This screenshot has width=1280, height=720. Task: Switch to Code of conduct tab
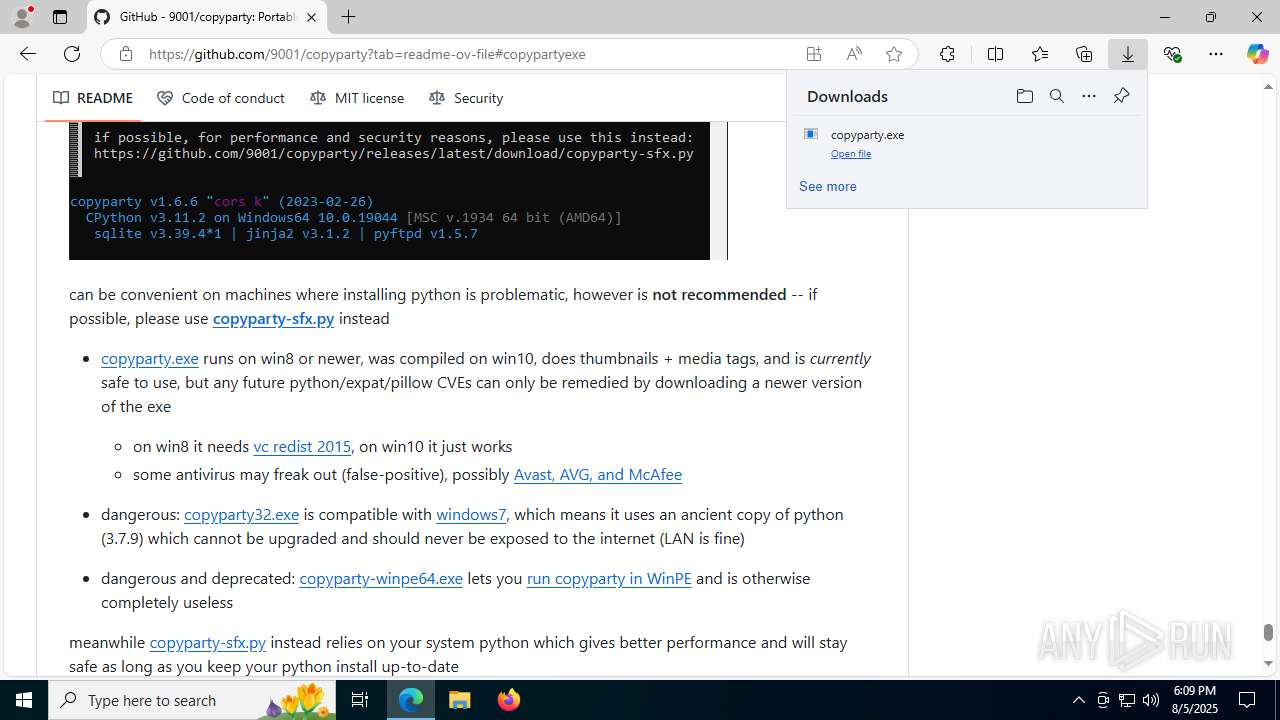tap(221, 98)
